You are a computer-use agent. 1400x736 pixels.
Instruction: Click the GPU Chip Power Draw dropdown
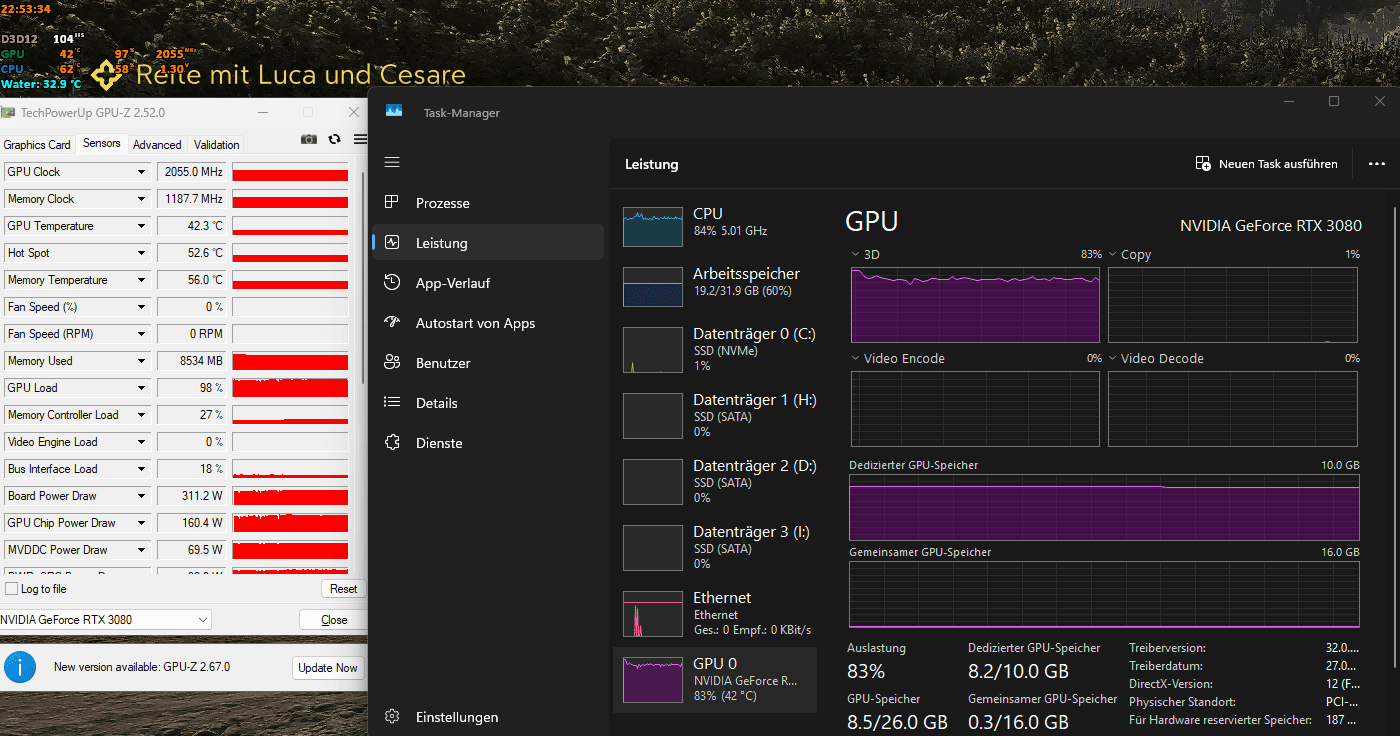click(x=141, y=523)
